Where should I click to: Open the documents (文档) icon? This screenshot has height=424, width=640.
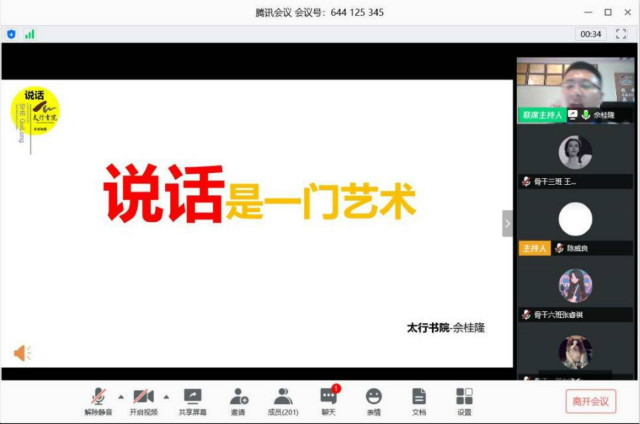click(419, 402)
